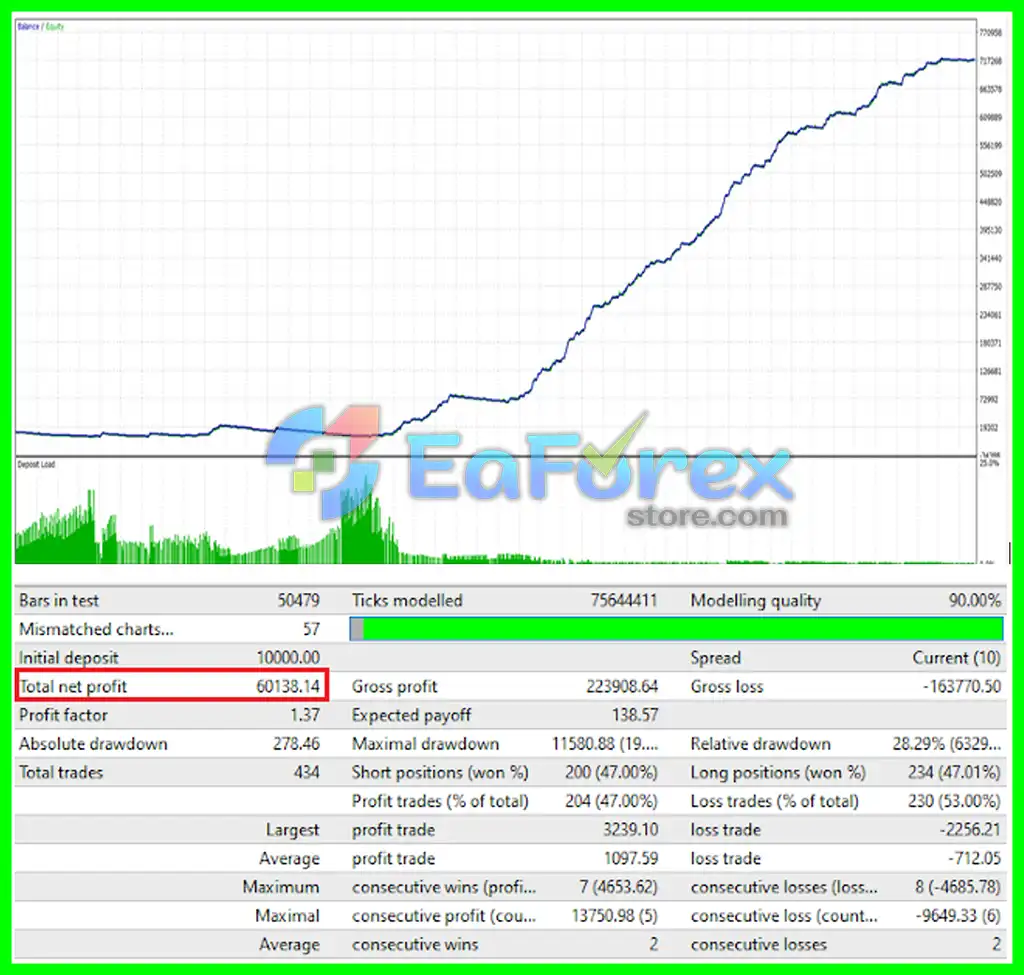1024x975 pixels.
Task: Select the 'Ticks modelled' label
Action: pos(407,601)
